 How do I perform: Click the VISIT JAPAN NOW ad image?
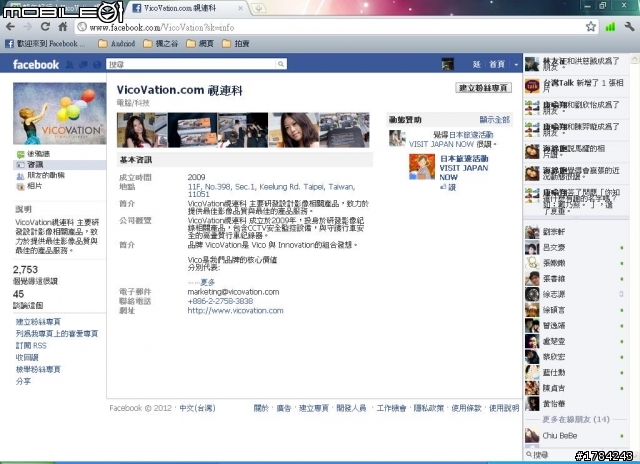pyautogui.click(x=422, y=167)
